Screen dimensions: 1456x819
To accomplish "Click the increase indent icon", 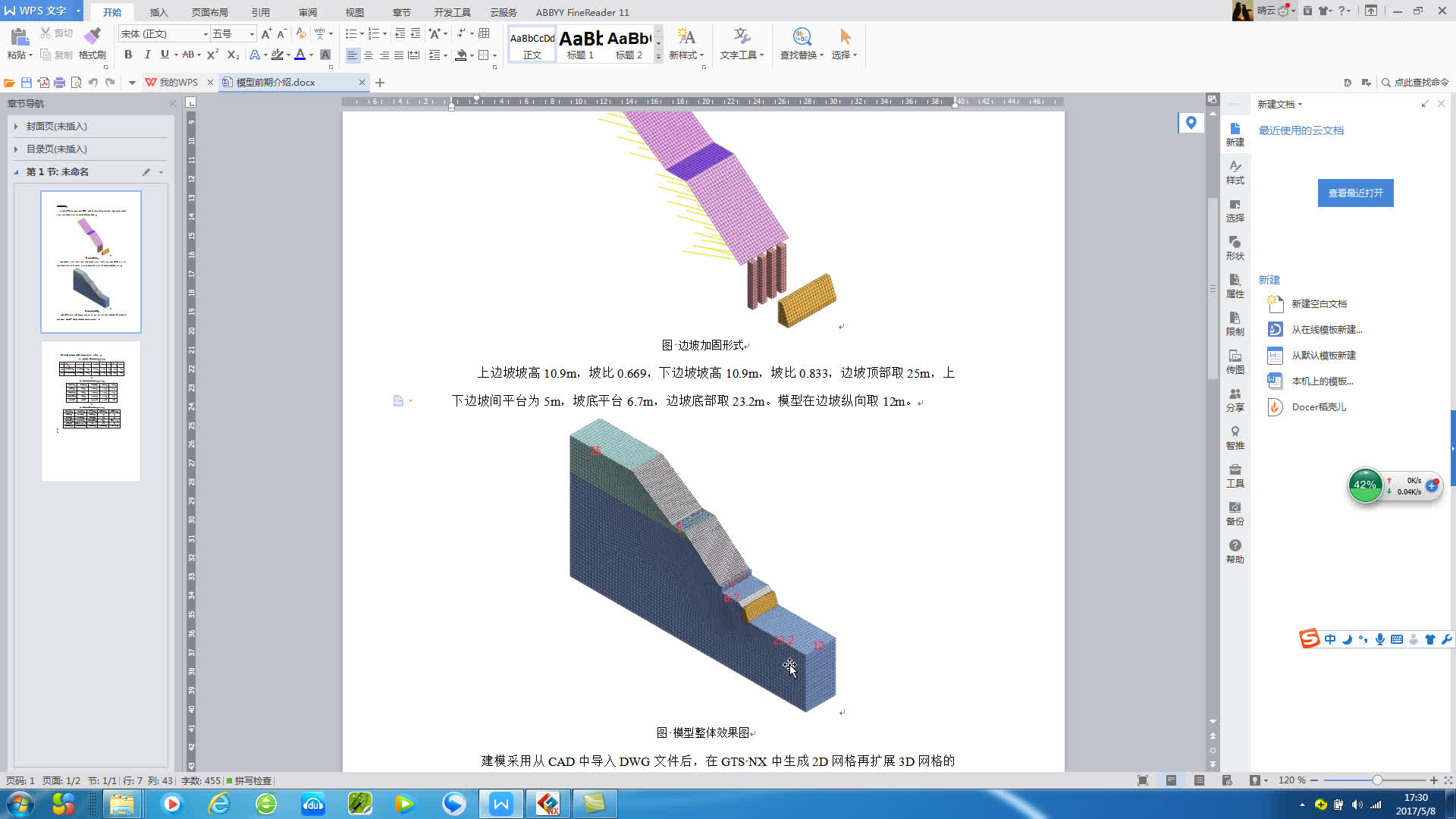I will coord(416,33).
